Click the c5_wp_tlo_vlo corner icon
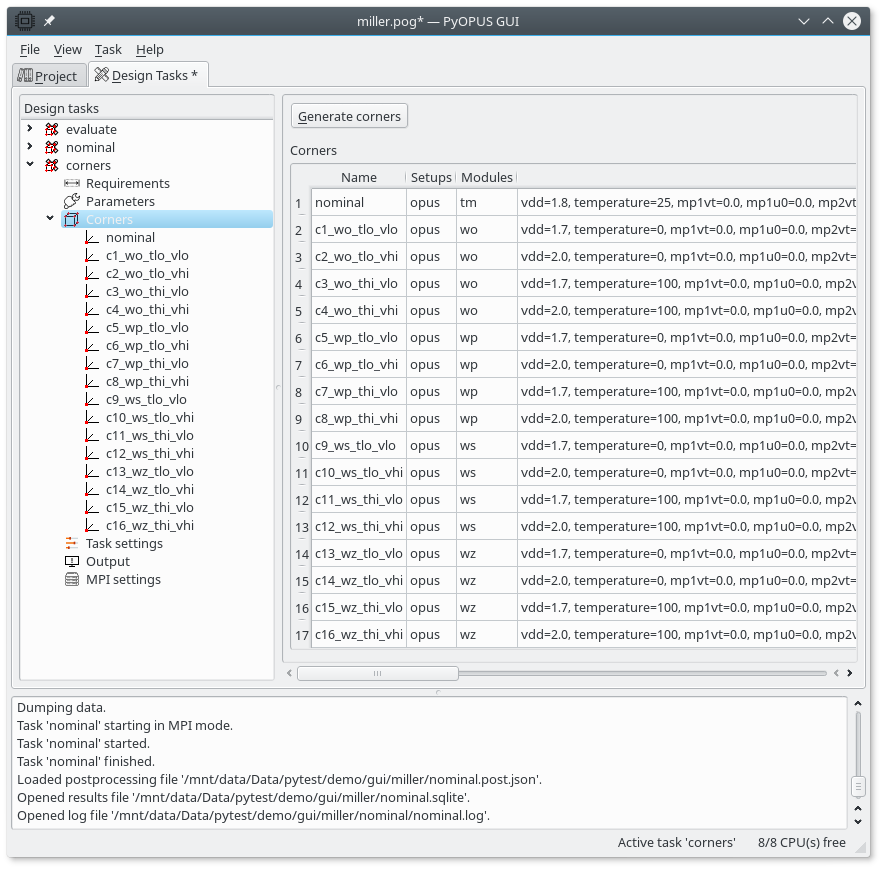883x870 pixels. (x=92, y=327)
